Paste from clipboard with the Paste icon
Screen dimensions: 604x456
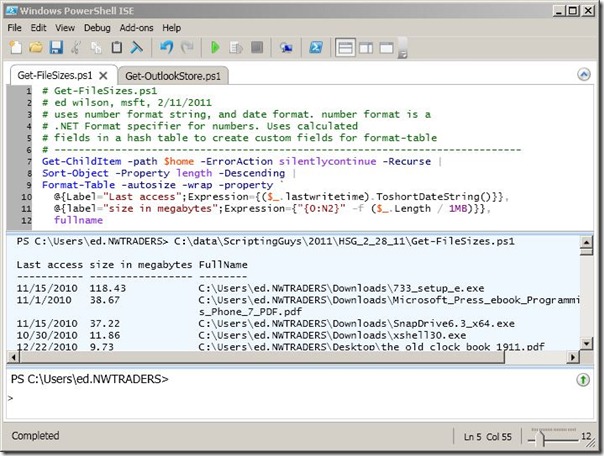pyautogui.click(x=117, y=47)
